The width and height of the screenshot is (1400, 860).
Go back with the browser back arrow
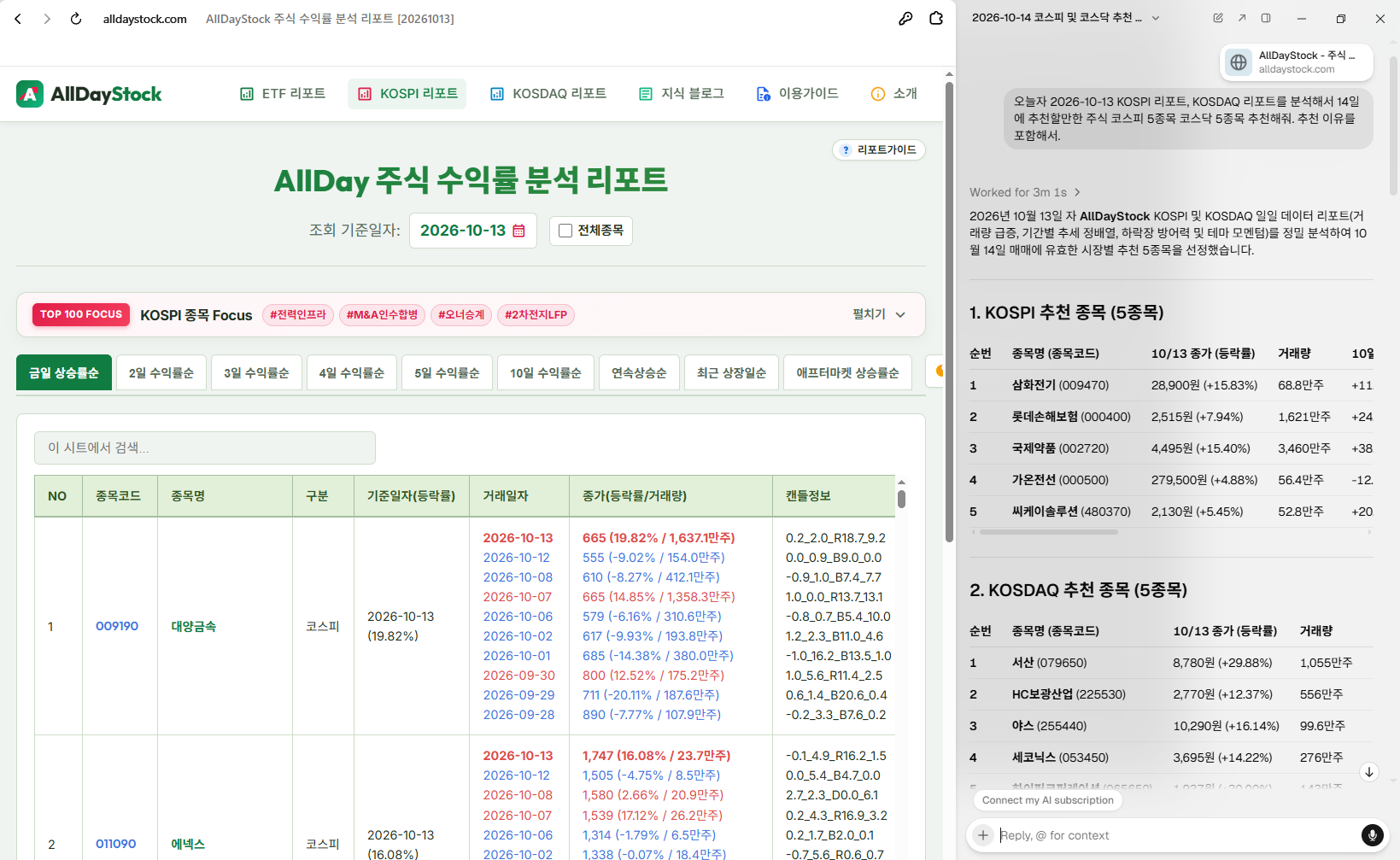click(x=18, y=19)
